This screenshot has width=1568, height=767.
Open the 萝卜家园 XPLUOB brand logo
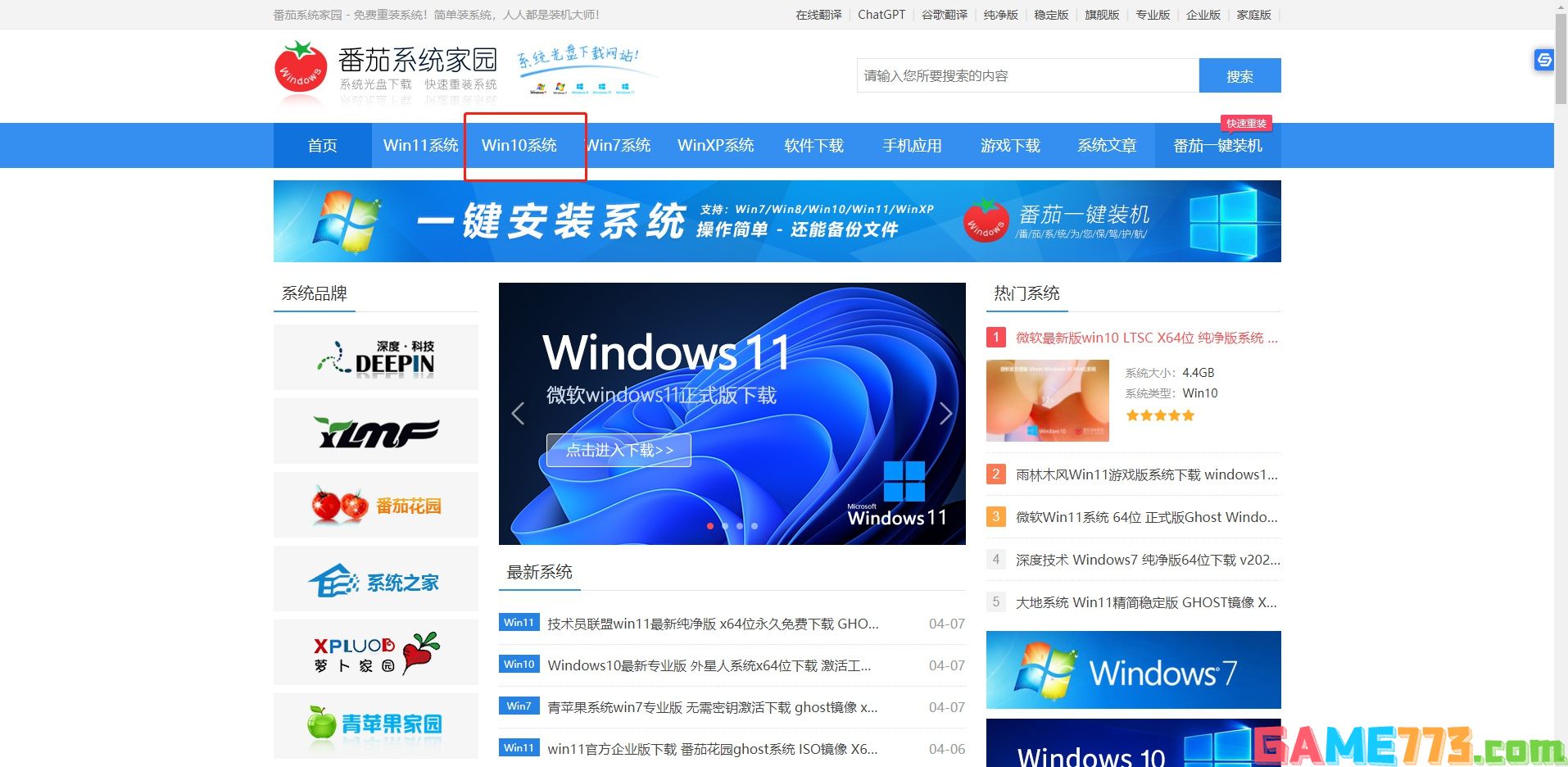click(x=376, y=652)
